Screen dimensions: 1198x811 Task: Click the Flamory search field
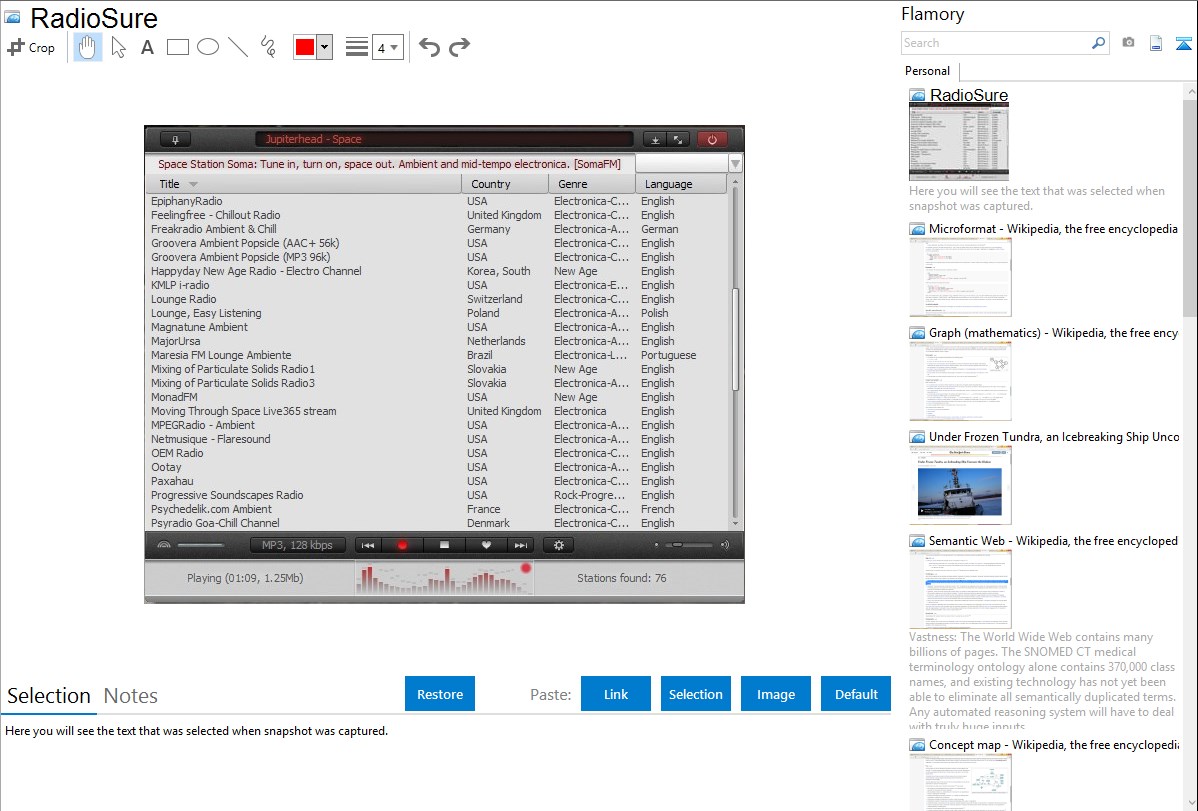tap(995, 43)
